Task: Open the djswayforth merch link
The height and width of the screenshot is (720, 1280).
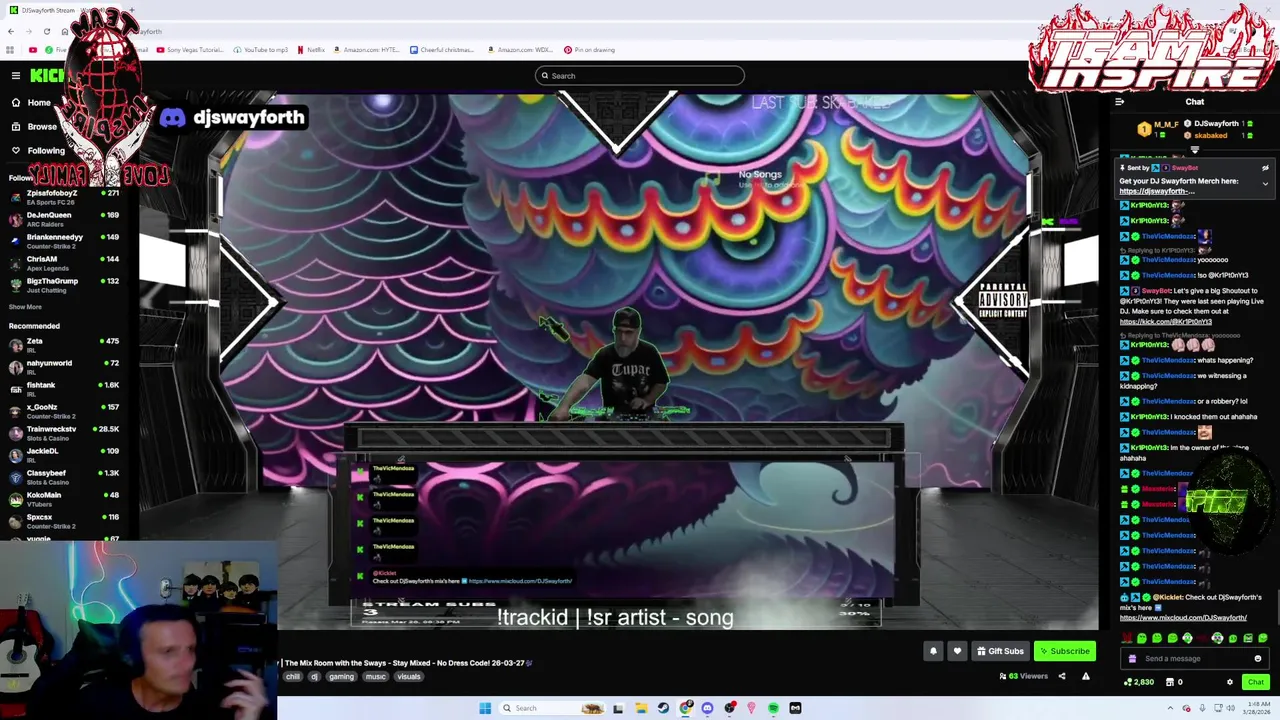Action: tap(1157, 191)
